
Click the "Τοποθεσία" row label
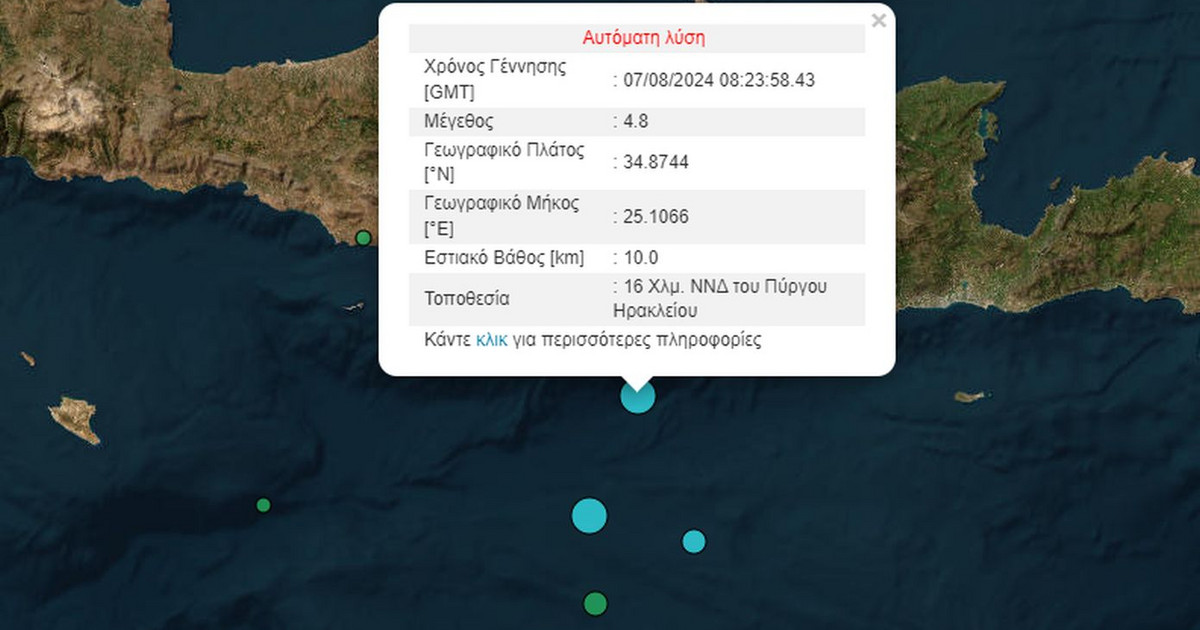[x=468, y=298]
